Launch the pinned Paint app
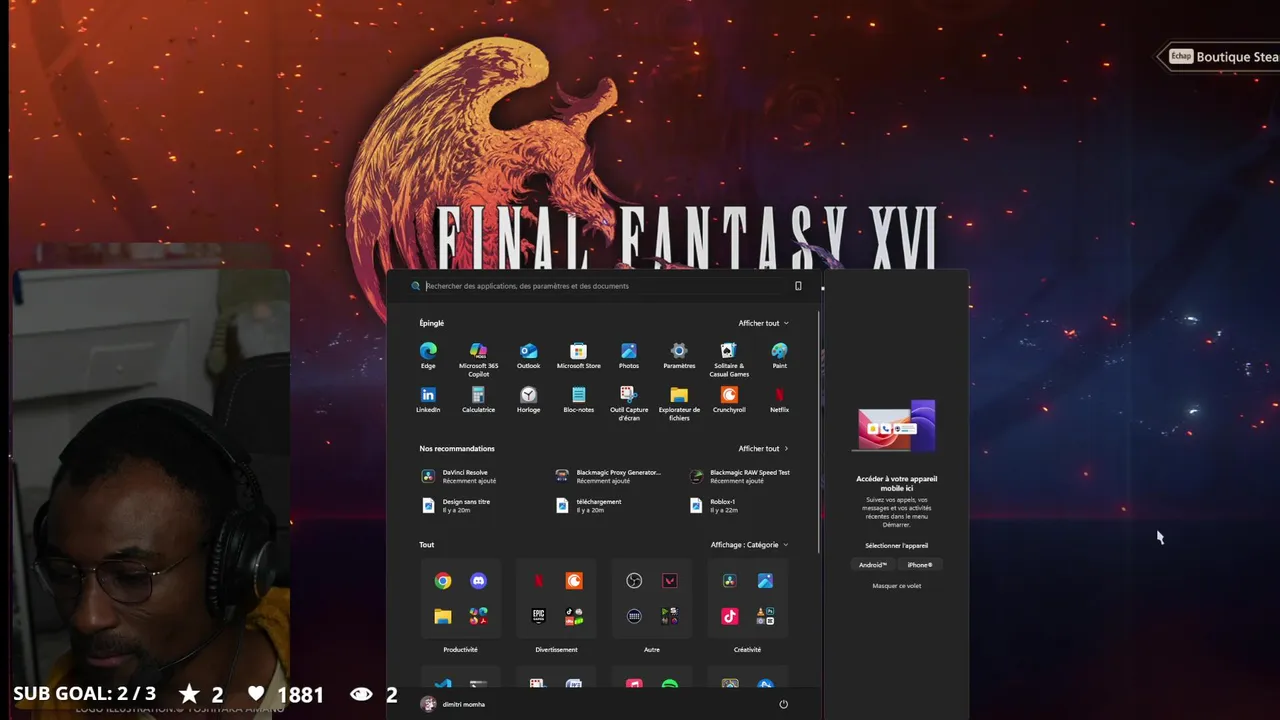The width and height of the screenshot is (1280, 720). tap(779, 355)
